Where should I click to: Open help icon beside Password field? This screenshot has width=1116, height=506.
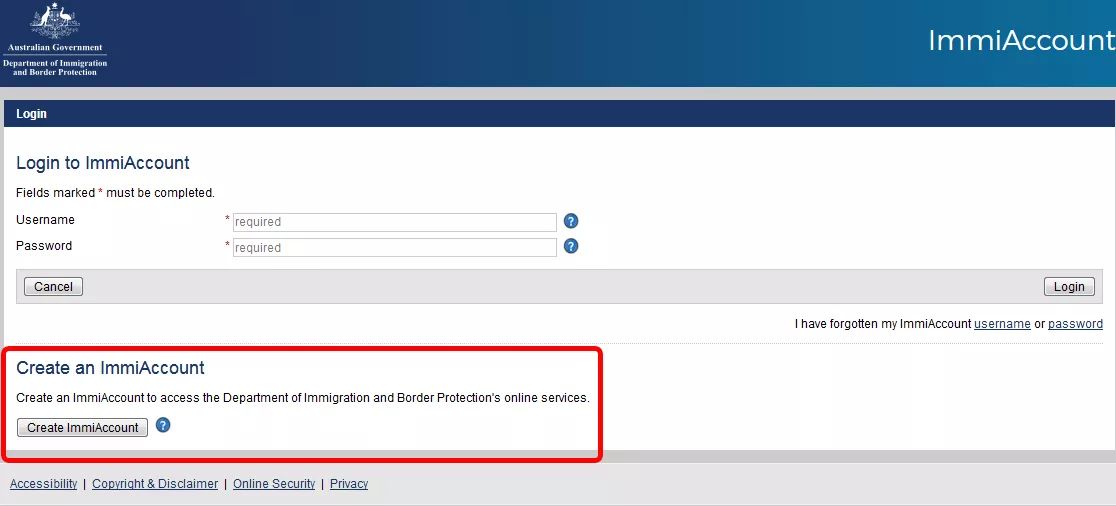pyautogui.click(x=571, y=246)
